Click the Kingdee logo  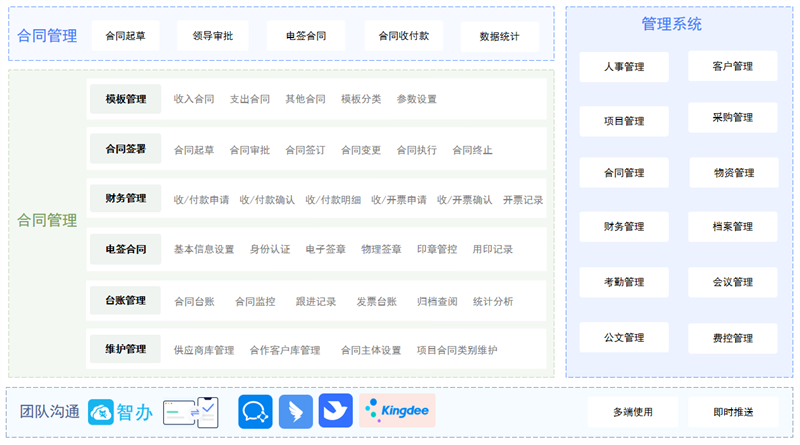point(397,411)
